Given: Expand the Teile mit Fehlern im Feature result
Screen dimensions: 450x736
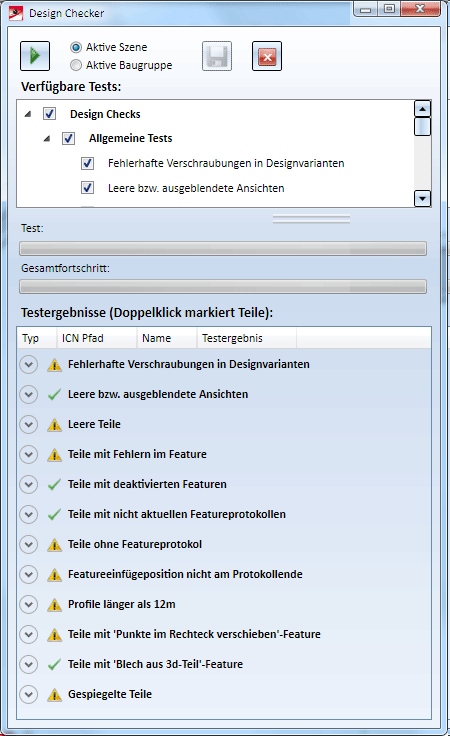Looking at the screenshot, I should tap(29, 454).
